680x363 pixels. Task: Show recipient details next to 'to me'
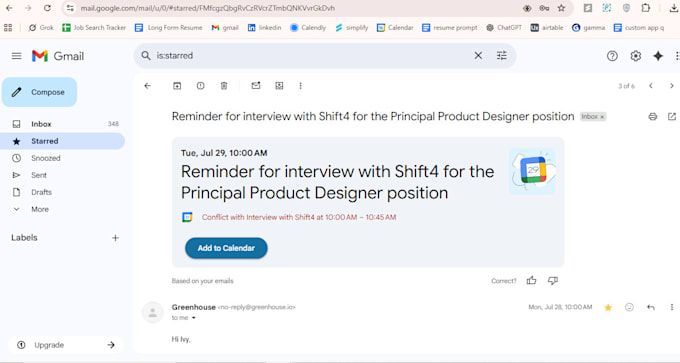[x=194, y=318]
